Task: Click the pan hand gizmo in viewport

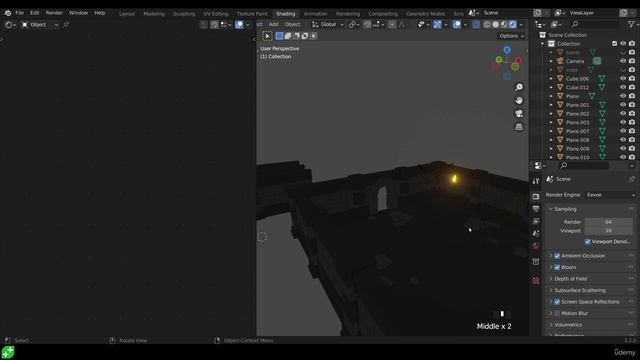Action: [x=519, y=100]
